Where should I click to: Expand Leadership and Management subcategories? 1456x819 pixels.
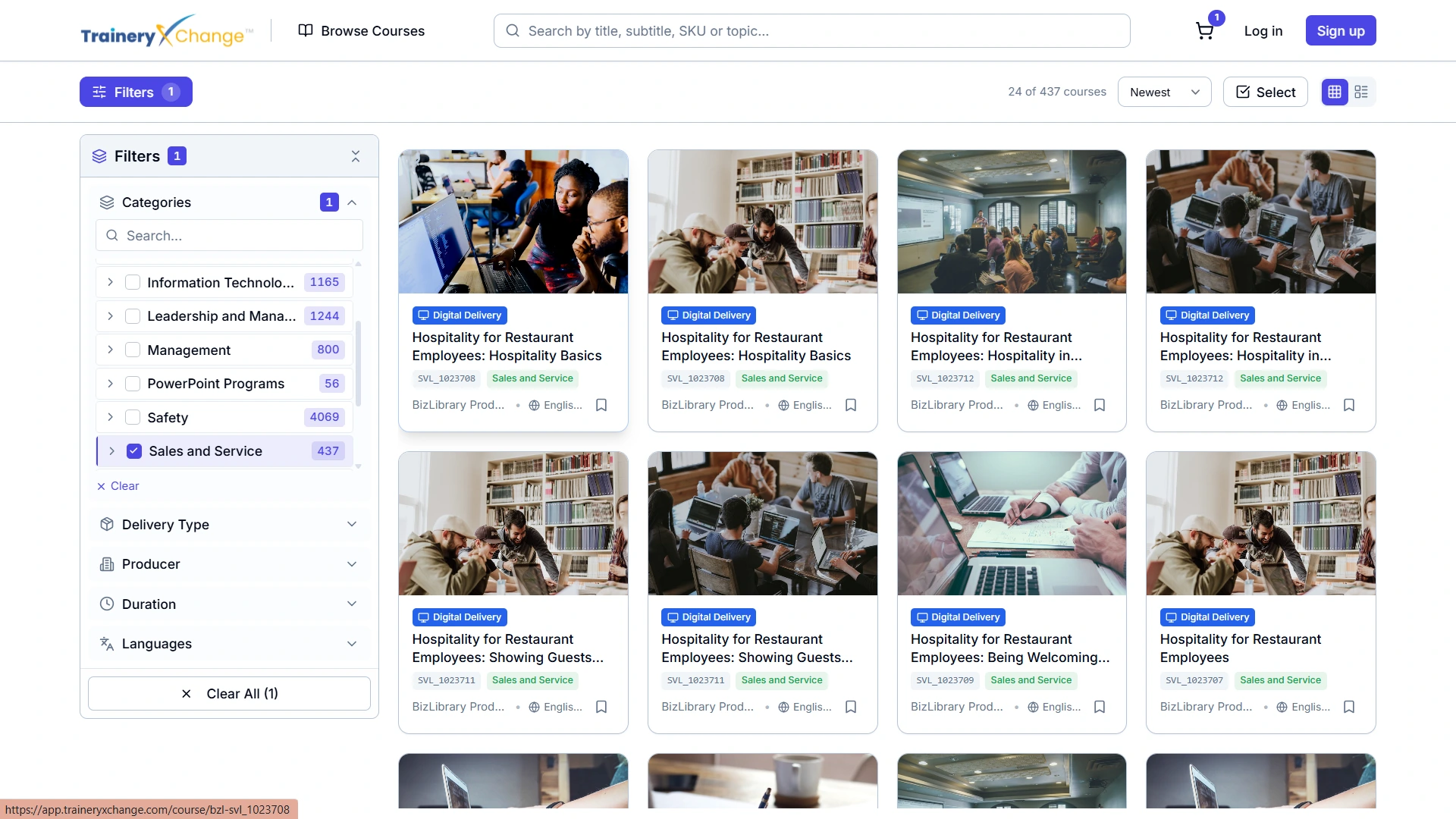coord(111,316)
